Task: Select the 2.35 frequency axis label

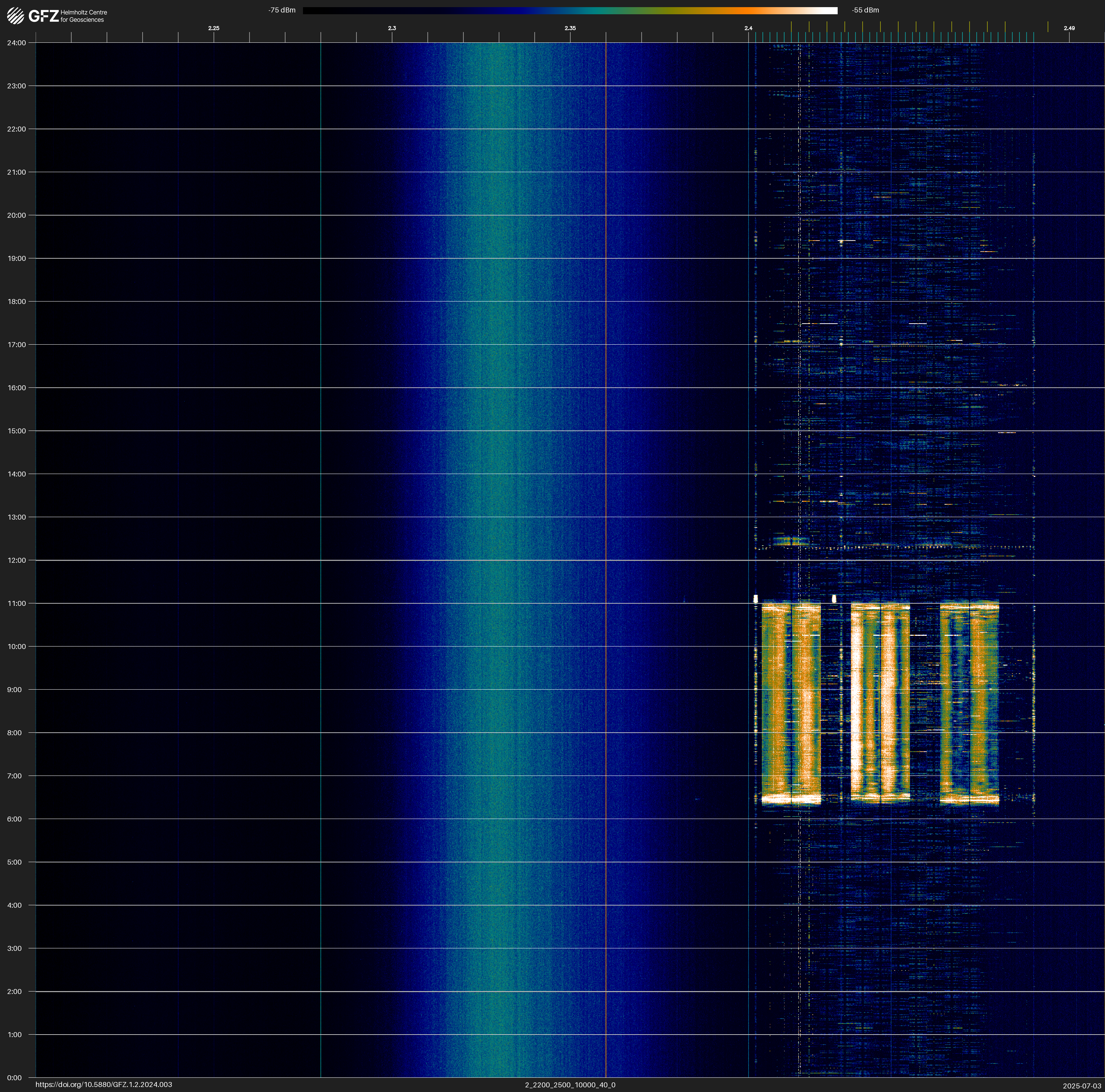Action: 570,28
